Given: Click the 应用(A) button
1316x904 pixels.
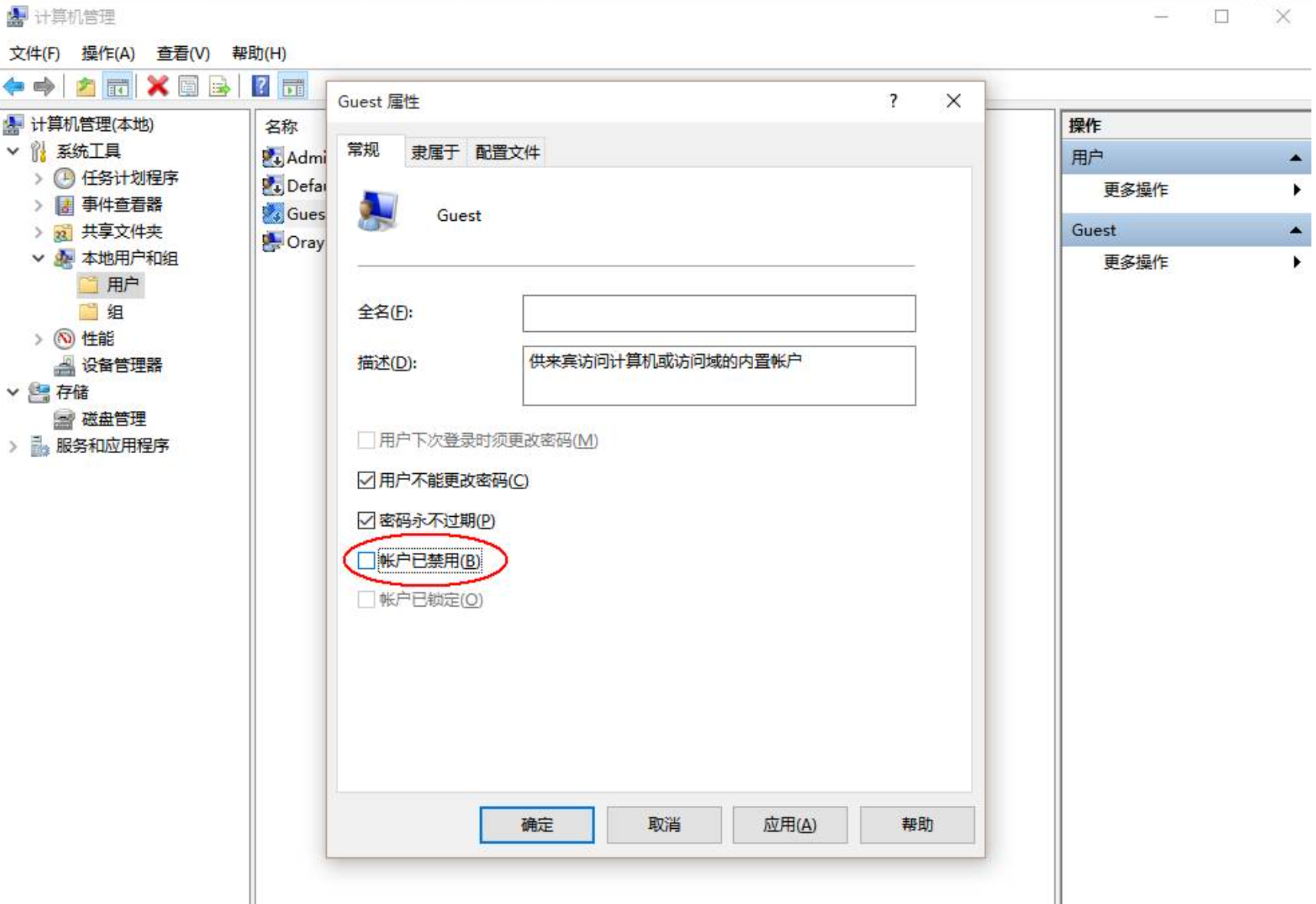Looking at the screenshot, I should pyautogui.click(x=790, y=825).
